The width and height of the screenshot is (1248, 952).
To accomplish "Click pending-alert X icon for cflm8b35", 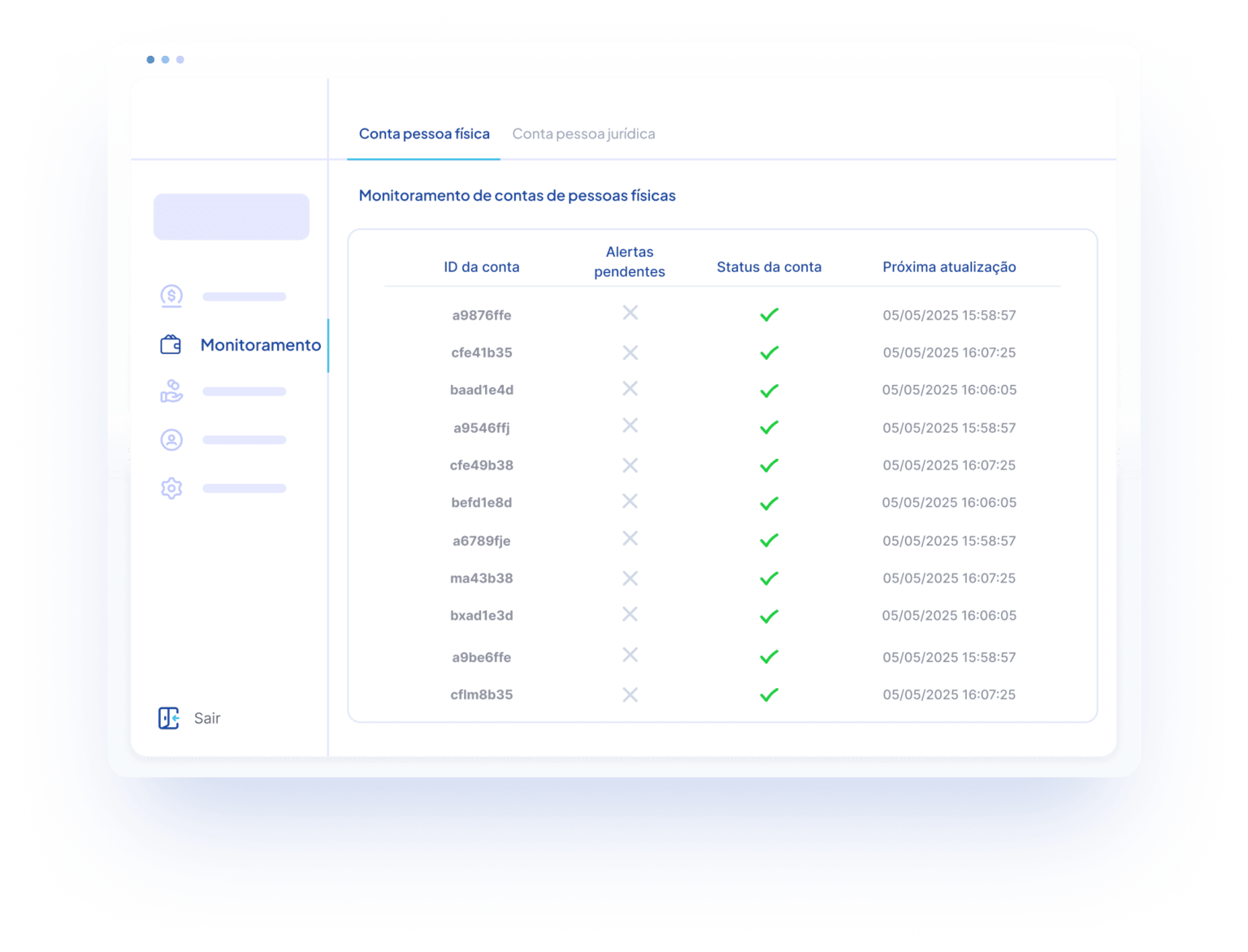I will coord(630,695).
